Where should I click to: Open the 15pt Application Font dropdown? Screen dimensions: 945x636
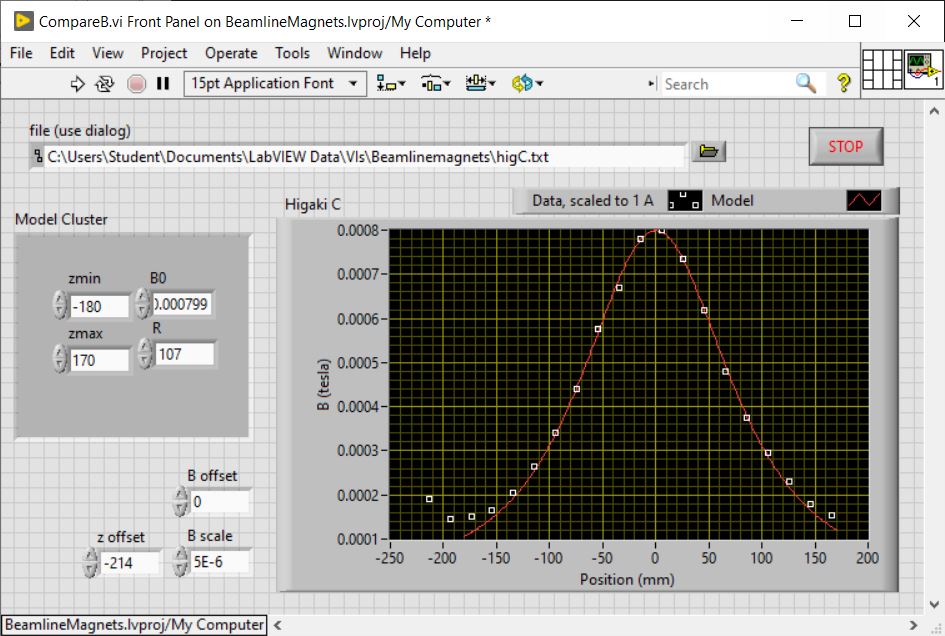(x=275, y=84)
